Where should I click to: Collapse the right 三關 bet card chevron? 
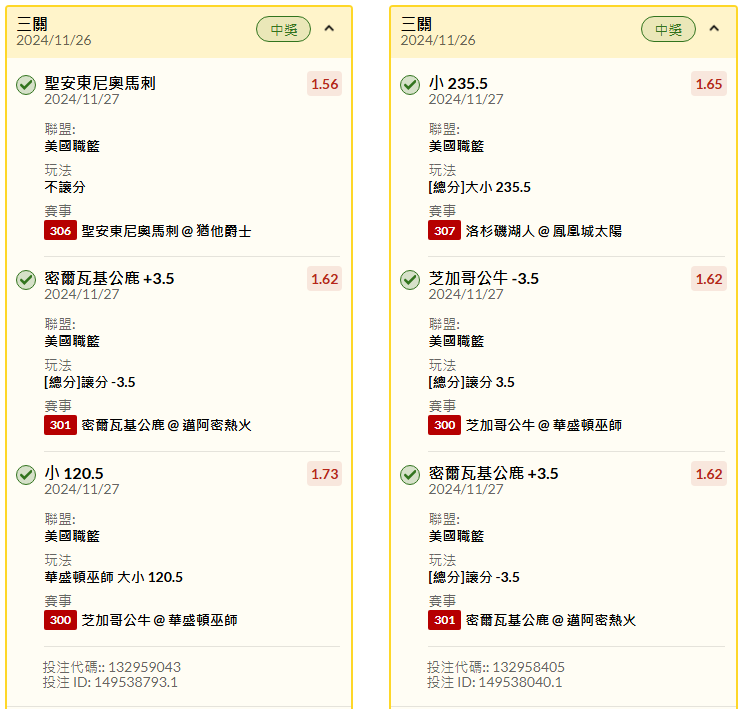point(714,28)
